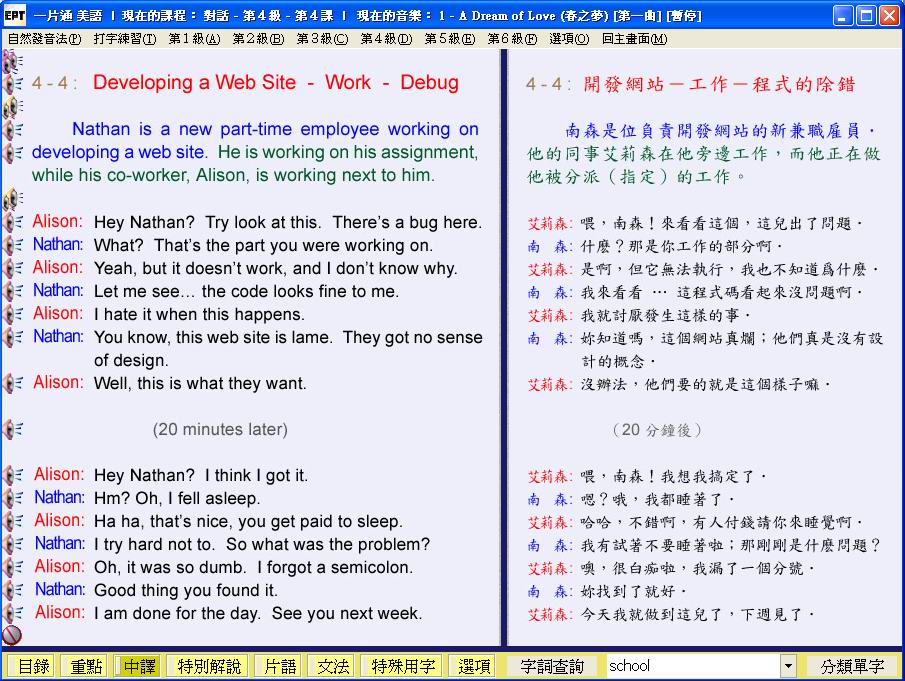Open the word lookup dropdown arrow

point(788,666)
